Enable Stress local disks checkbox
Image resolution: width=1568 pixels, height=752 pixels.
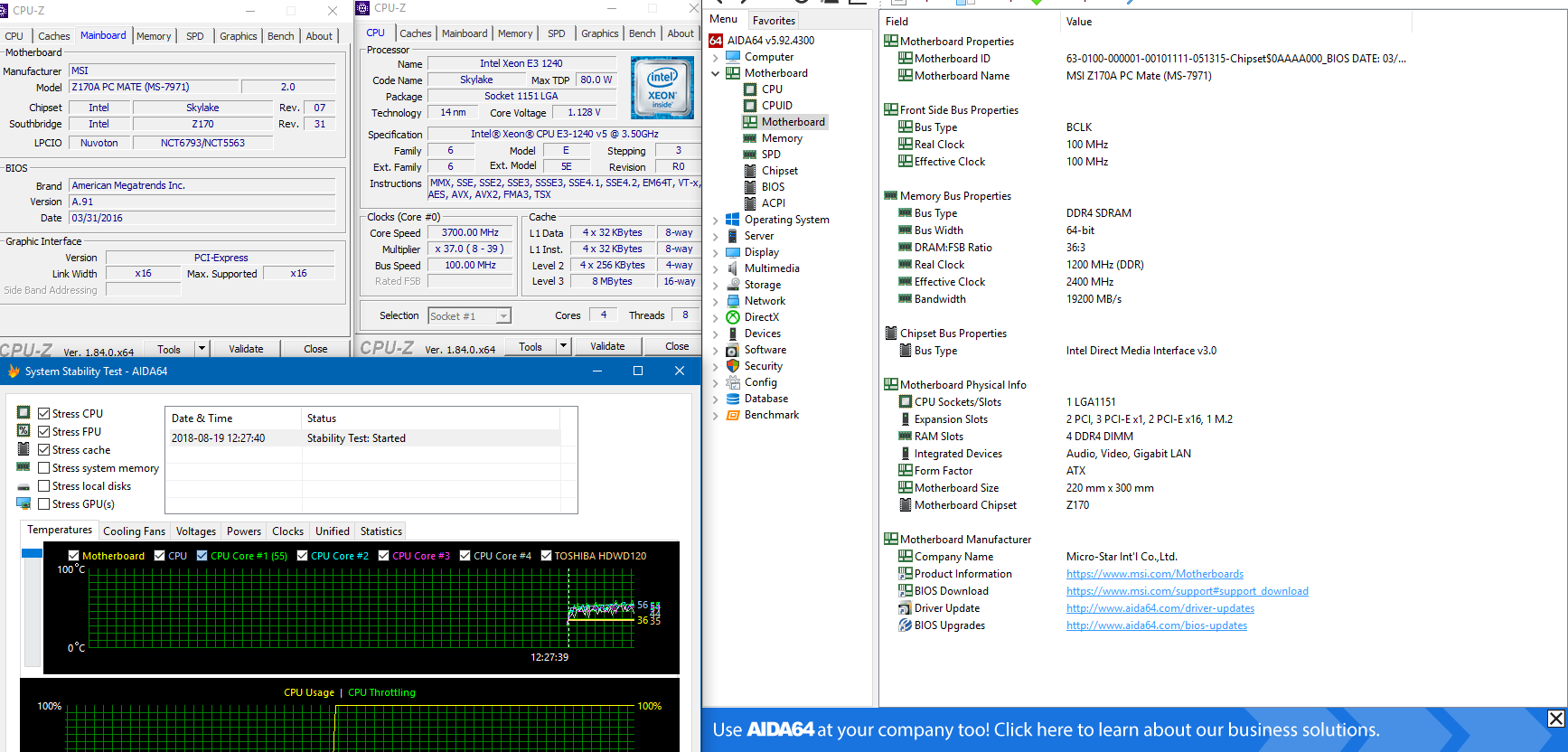(43, 486)
